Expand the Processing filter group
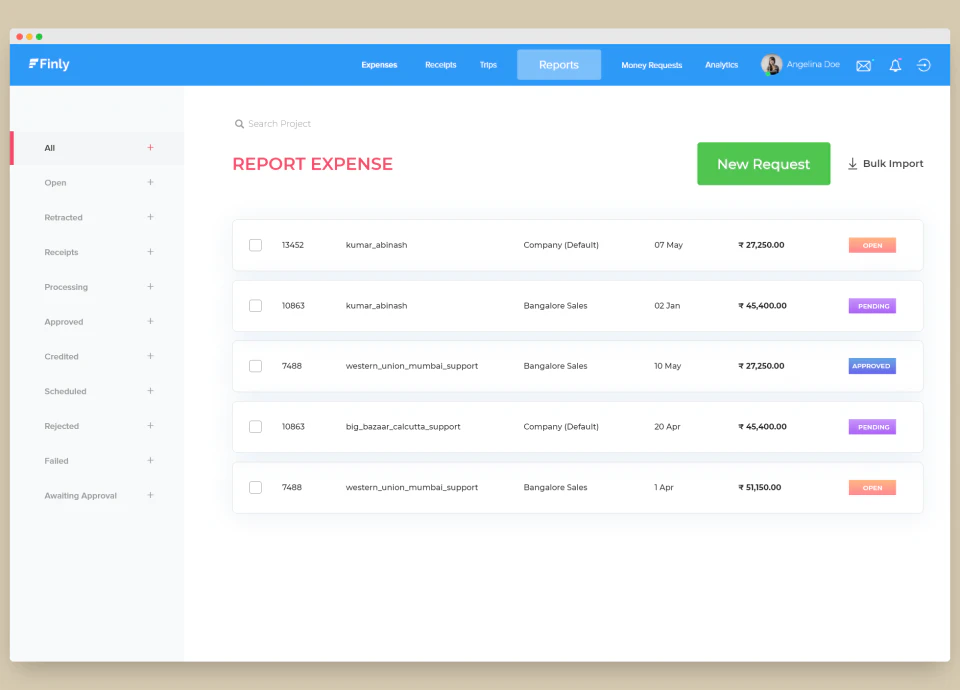This screenshot has height=690, width=960. 150,287
